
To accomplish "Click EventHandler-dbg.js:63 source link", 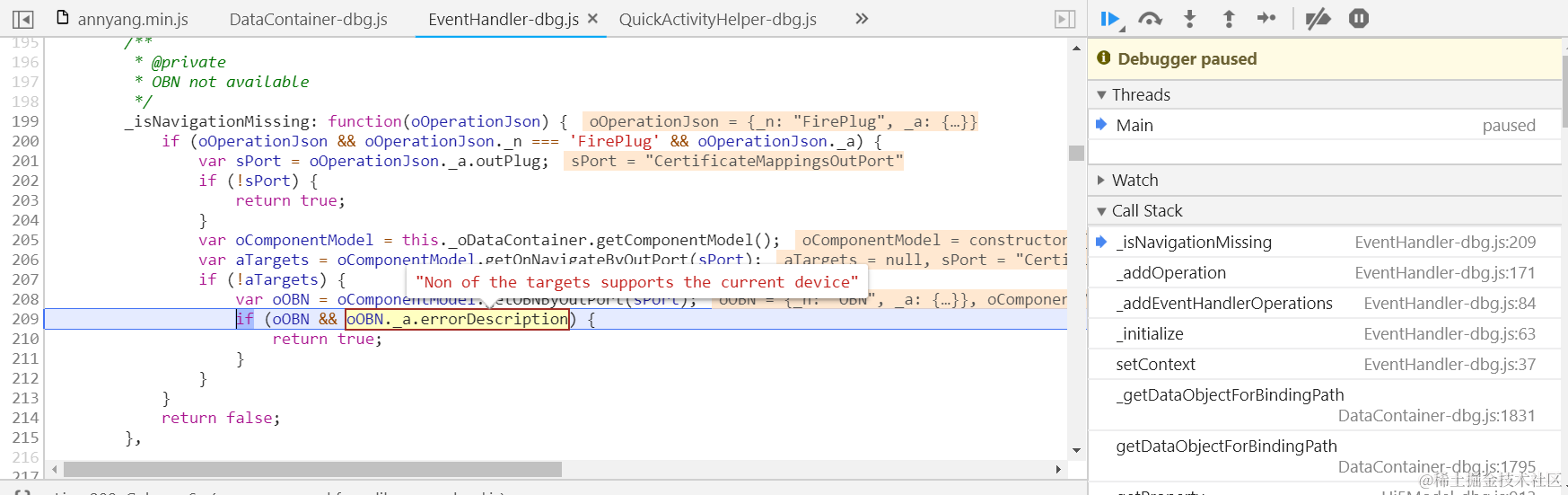I will (1450, 333).
